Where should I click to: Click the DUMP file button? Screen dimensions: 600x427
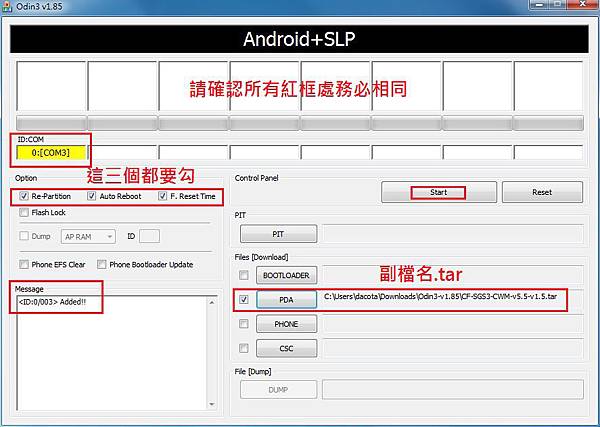coord(278,390)
